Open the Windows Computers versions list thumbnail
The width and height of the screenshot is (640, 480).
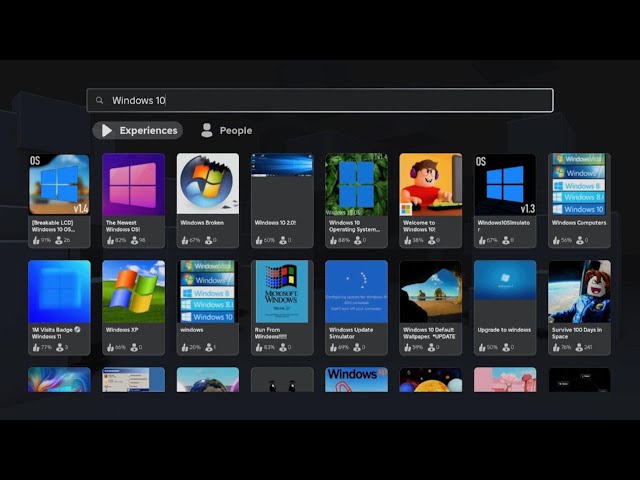[579, 184]
